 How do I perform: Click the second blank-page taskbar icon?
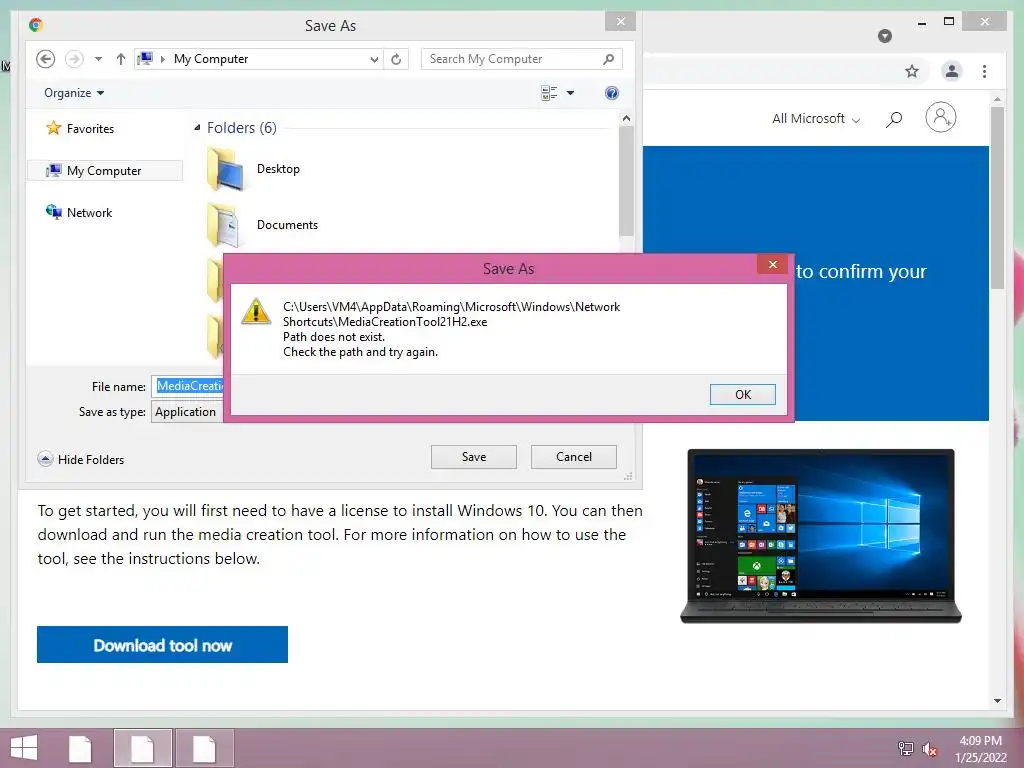[142, 748]
